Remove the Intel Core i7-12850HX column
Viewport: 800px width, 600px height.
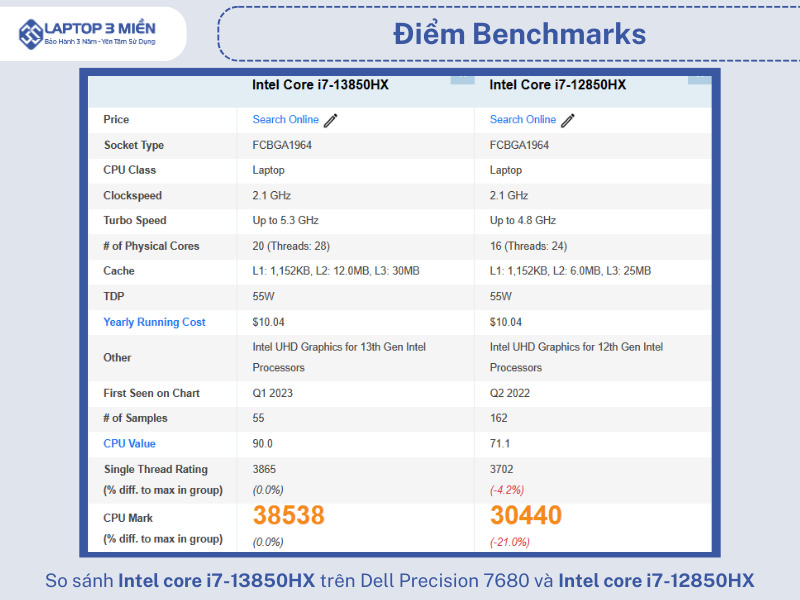click(700, 78)
